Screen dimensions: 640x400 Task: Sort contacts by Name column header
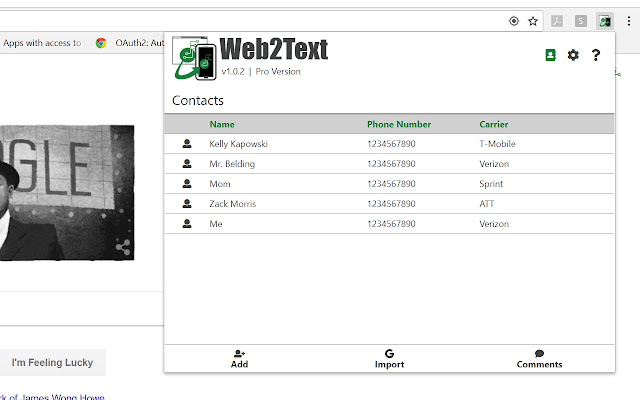tap(222, 124)
